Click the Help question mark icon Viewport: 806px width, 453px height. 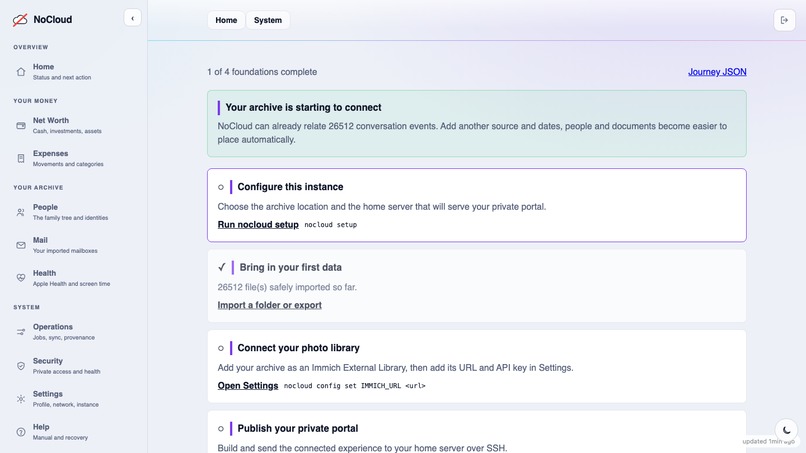(21, 432)
